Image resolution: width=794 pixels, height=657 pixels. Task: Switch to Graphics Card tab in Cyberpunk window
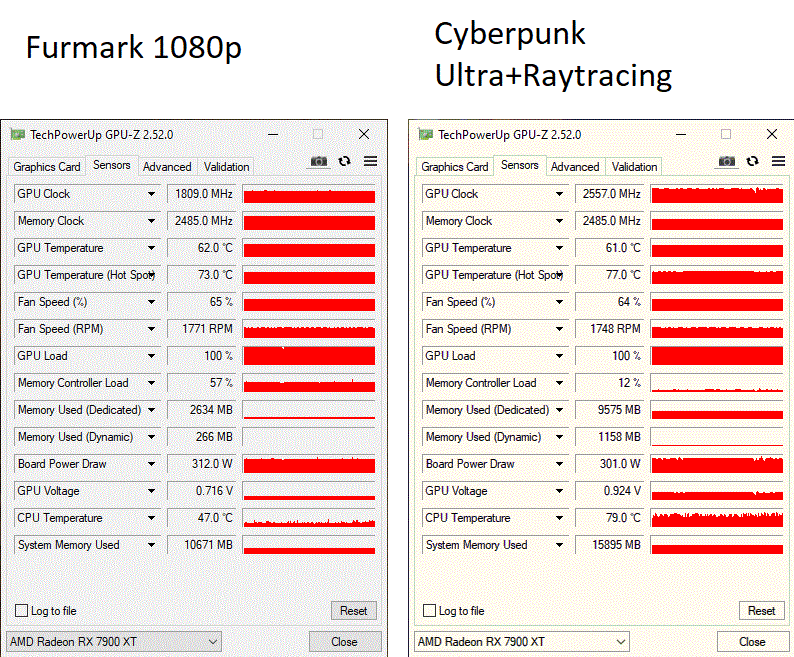455,167
